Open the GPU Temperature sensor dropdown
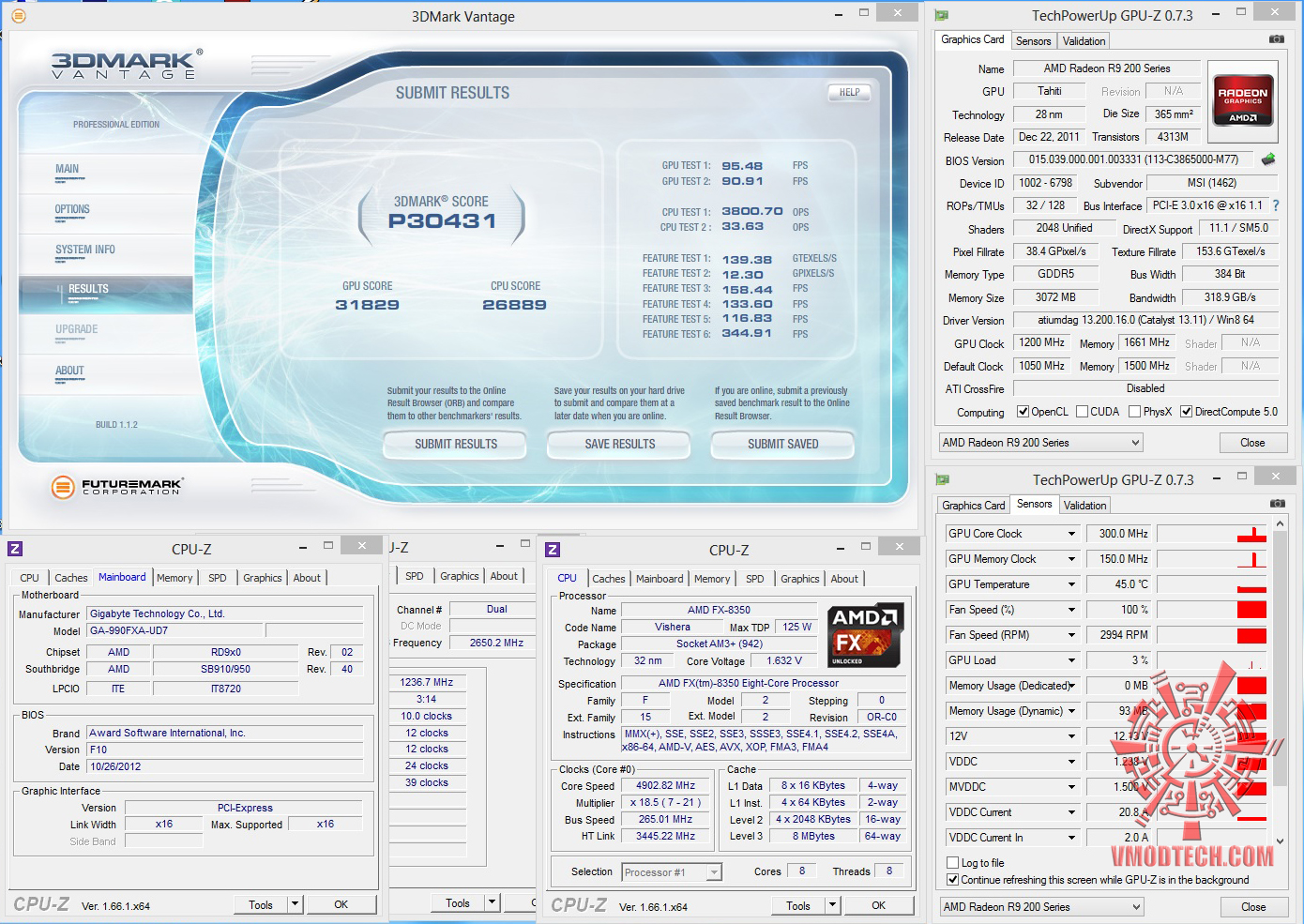 1071,584
